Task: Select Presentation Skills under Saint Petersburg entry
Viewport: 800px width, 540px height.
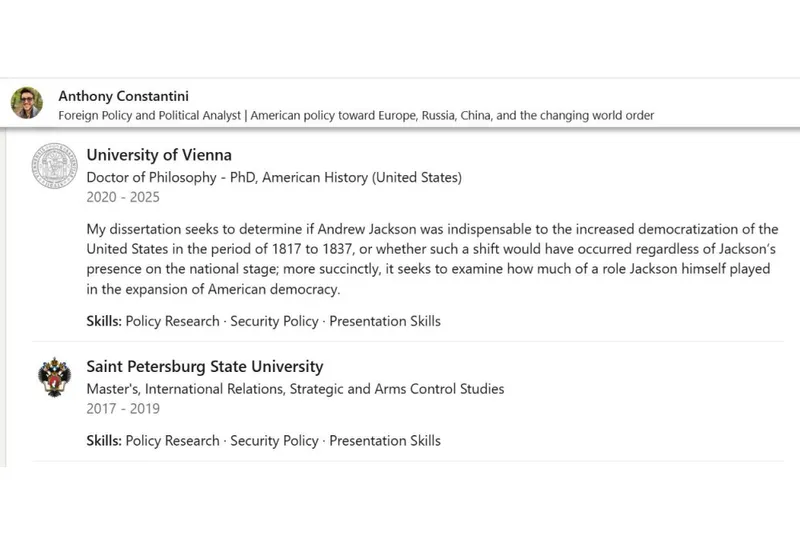Action: click(x=385, y=440)
